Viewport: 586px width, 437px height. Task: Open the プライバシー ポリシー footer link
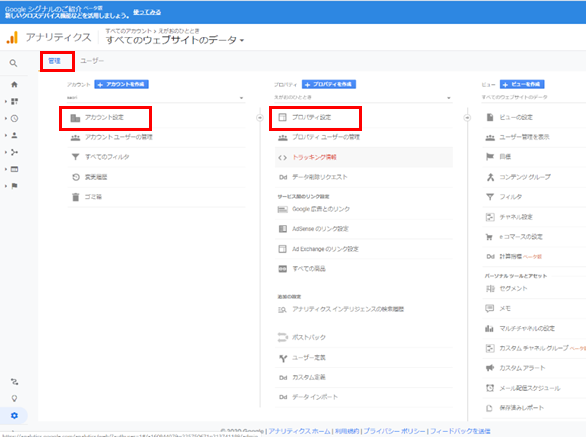click(x=394, y=431)
